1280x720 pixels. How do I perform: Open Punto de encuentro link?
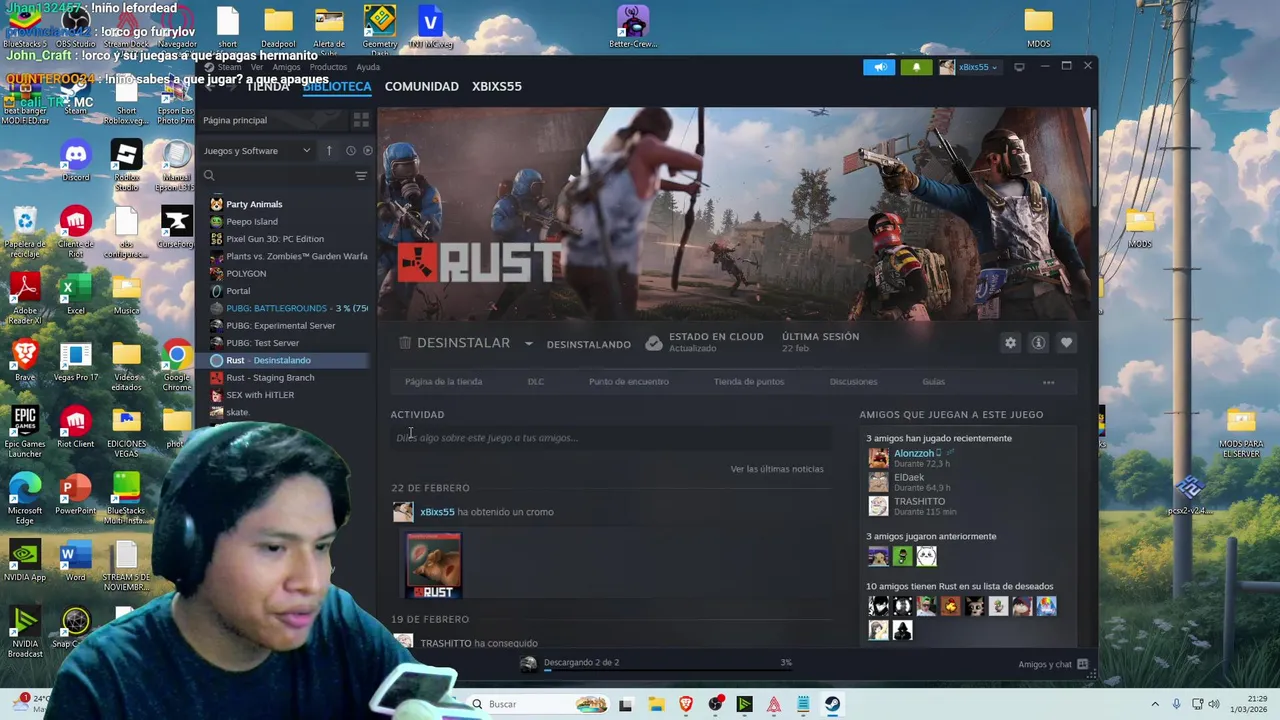click(629, 381)
